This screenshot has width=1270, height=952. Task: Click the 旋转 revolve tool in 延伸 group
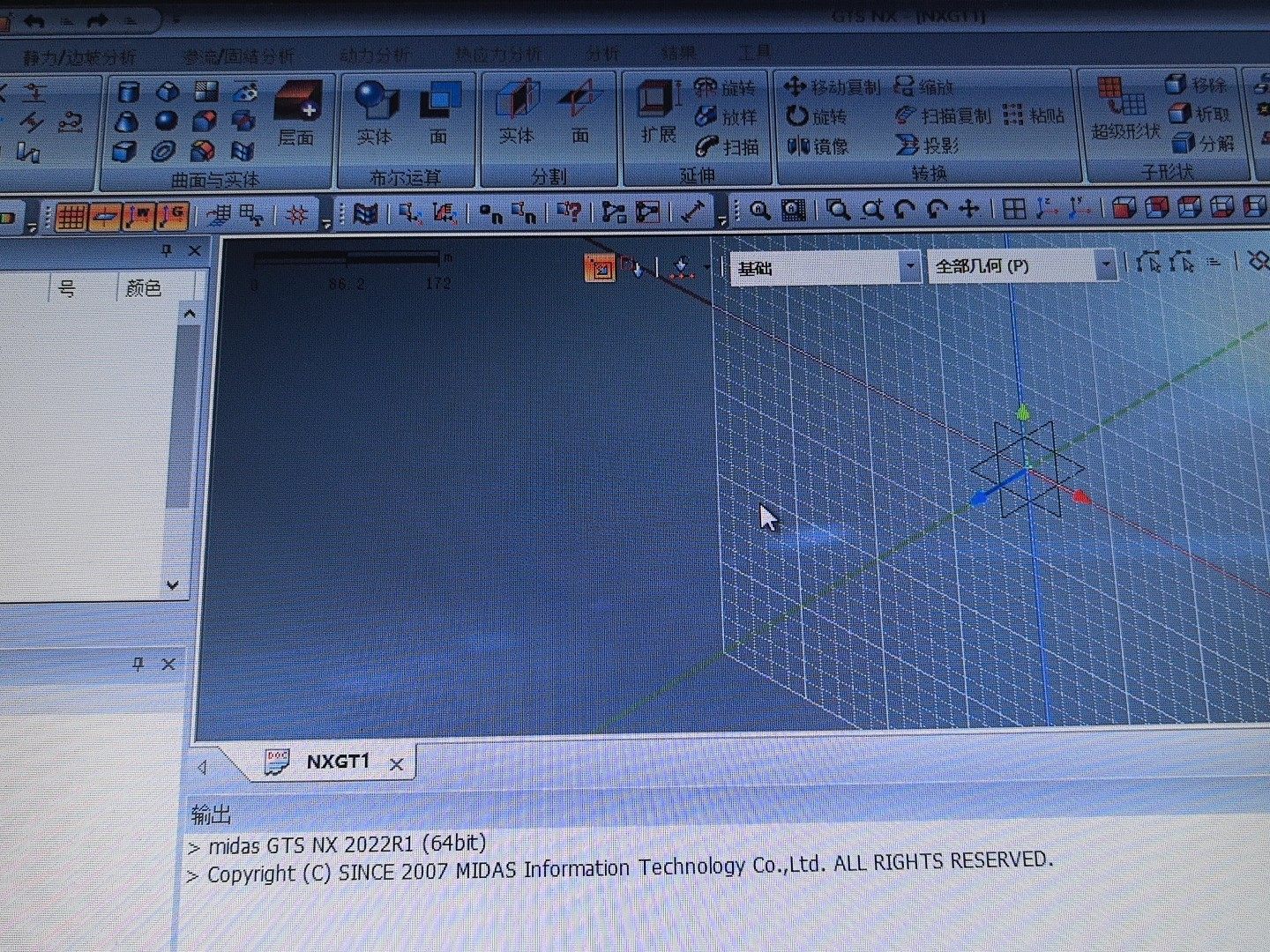coord(725,87)
